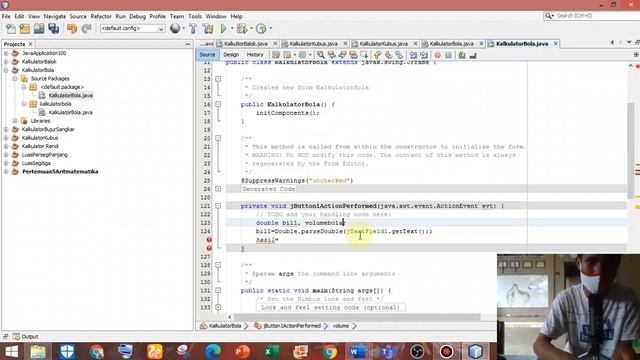The height and width of the screenshot is (360, 640).
Task: Collapse the KalkulatorBola project node
Action: 6,70
